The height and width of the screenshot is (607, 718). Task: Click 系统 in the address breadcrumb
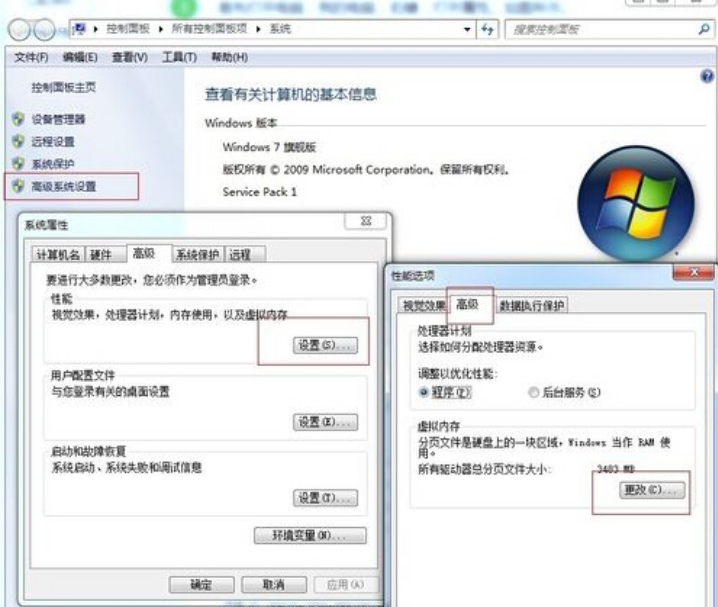[280, 29]
